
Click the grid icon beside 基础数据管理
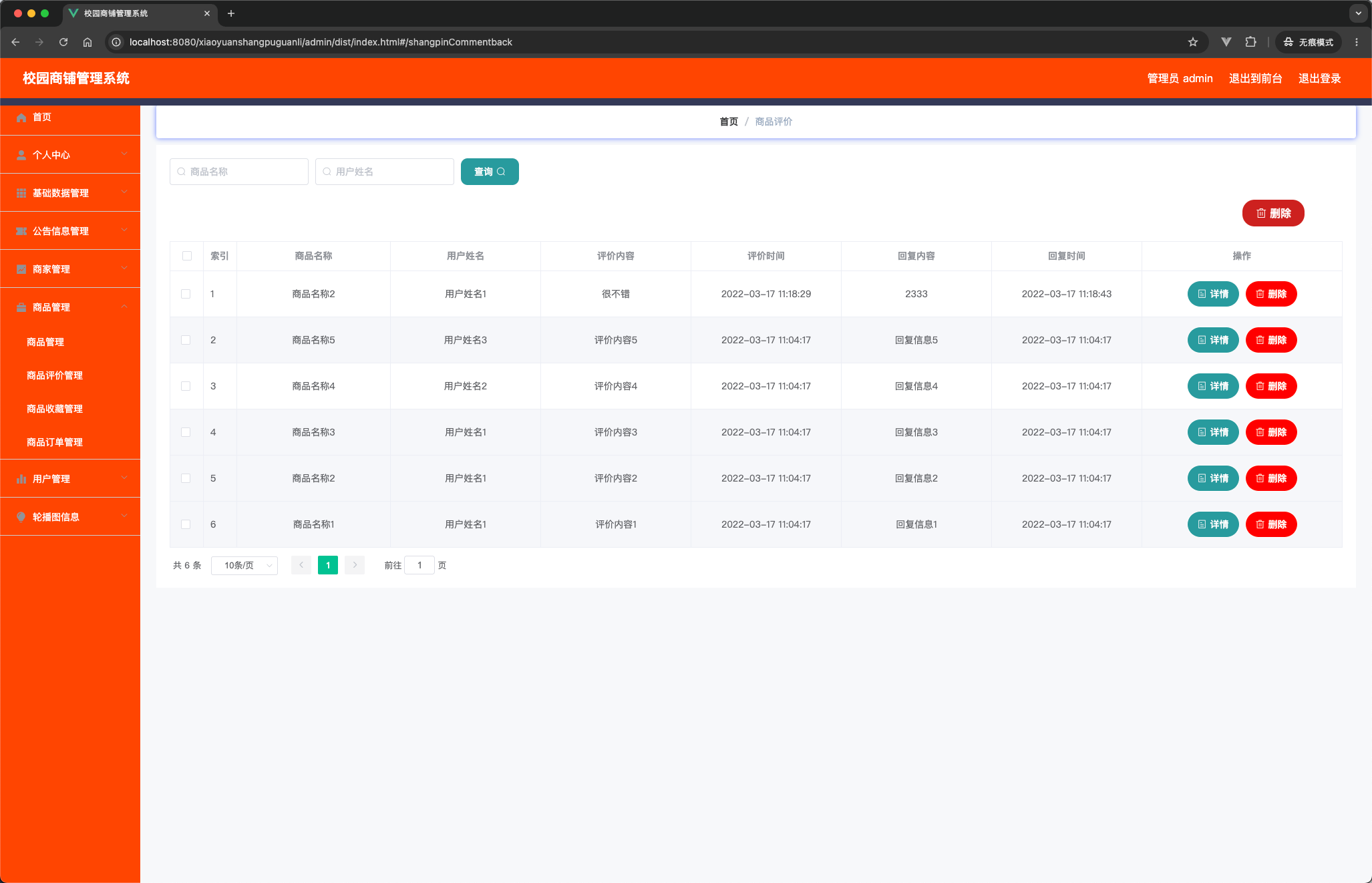coord(21,193)
